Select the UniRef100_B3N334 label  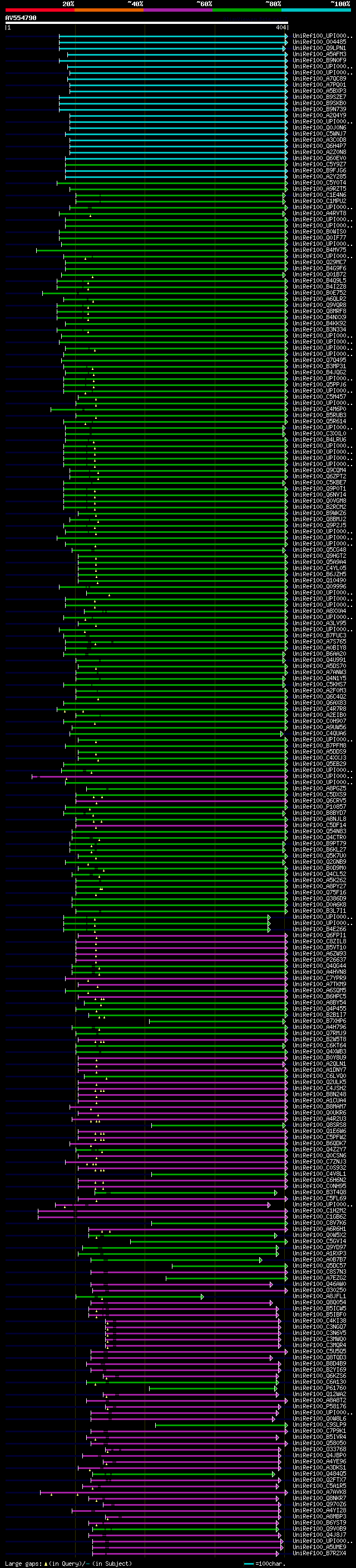click(319, 329)
